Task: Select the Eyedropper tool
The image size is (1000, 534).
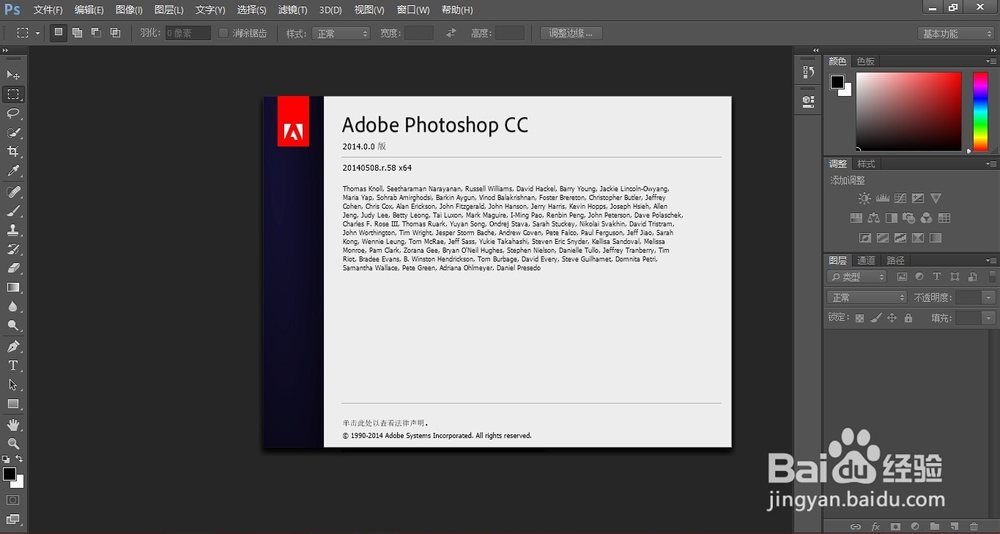Action: click(13, 171)
